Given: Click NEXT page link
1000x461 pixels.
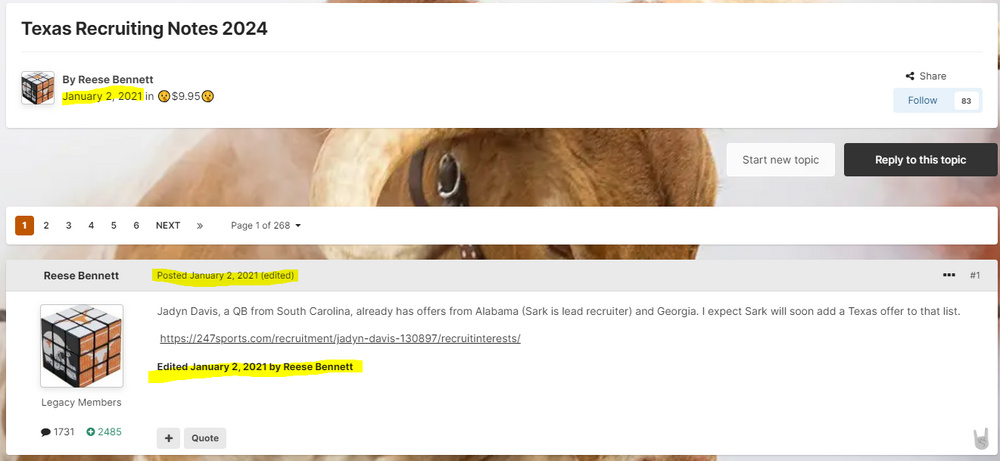Looking at the screenshot, I should 168,226.
